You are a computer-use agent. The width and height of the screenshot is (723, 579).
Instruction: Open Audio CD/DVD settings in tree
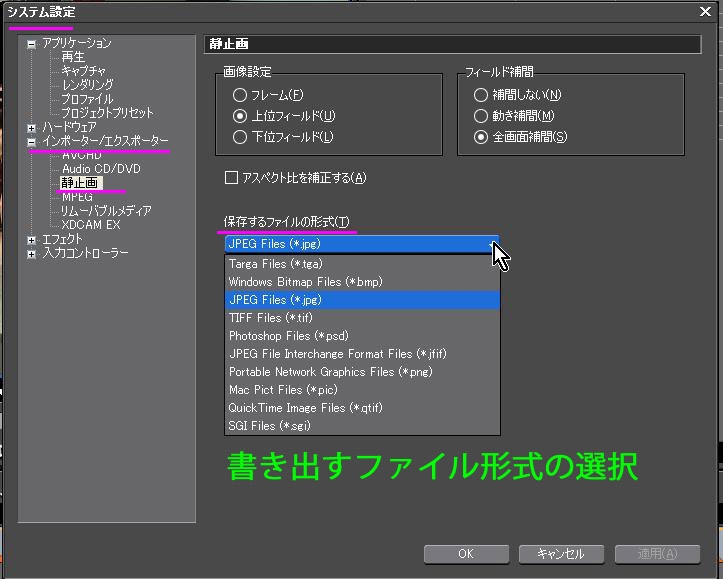101,170
